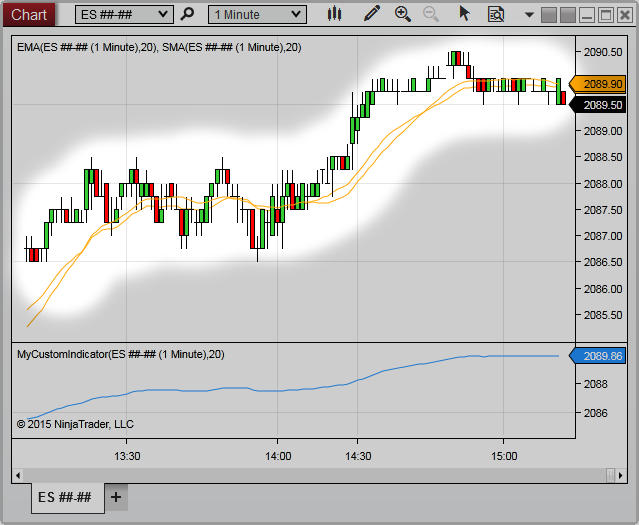Click the instrument search magnifier icon
The image size is (639, 525).
coord(187,14)
